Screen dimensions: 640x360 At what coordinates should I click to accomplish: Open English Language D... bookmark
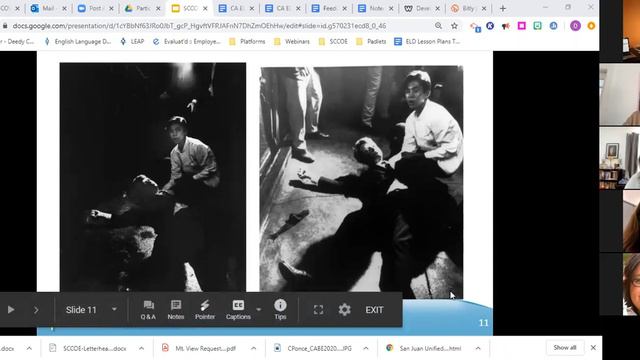(x=78, y=42)
